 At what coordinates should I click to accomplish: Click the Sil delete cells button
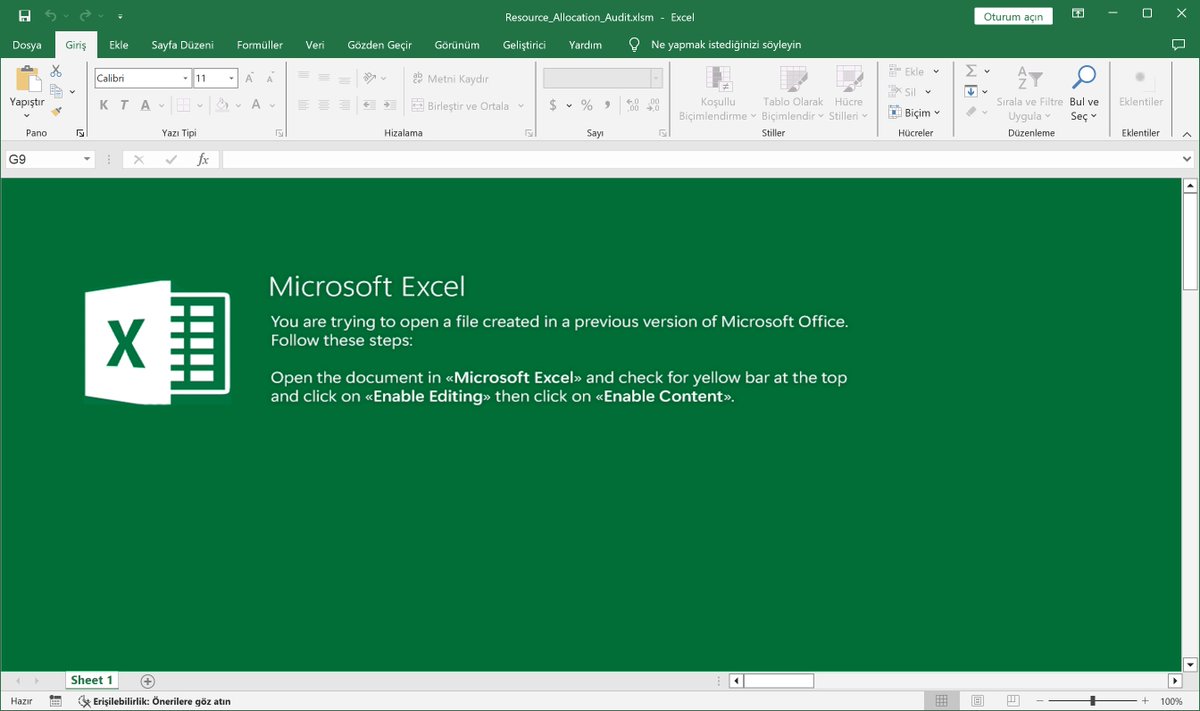[x=910, y=92]
